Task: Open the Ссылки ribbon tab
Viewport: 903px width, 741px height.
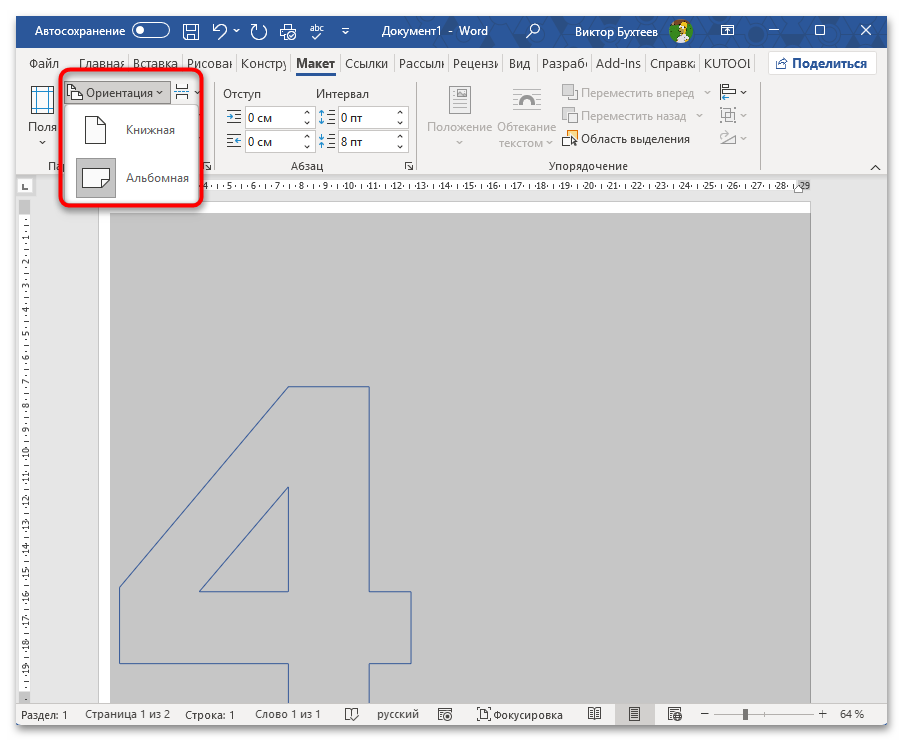Action: (x=366, y=64)
